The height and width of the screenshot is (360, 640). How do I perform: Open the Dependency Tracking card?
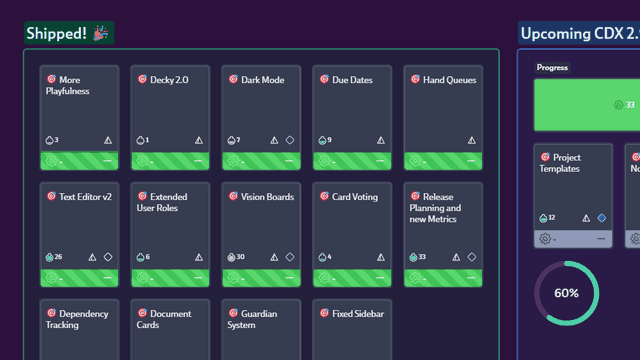point(80,330)
